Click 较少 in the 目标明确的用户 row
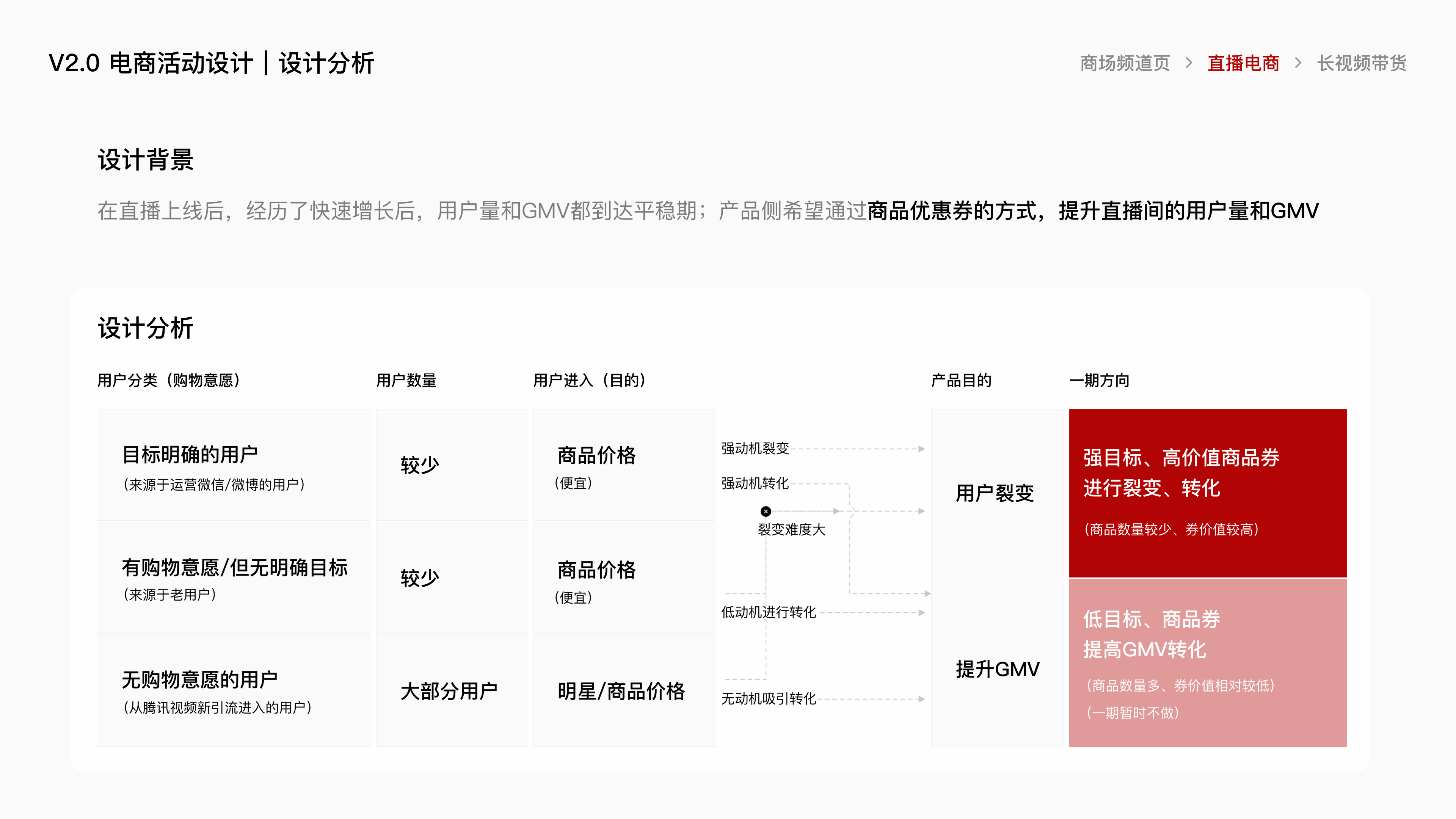Screen dimensions: 1456x819 (x=420, y=464)
